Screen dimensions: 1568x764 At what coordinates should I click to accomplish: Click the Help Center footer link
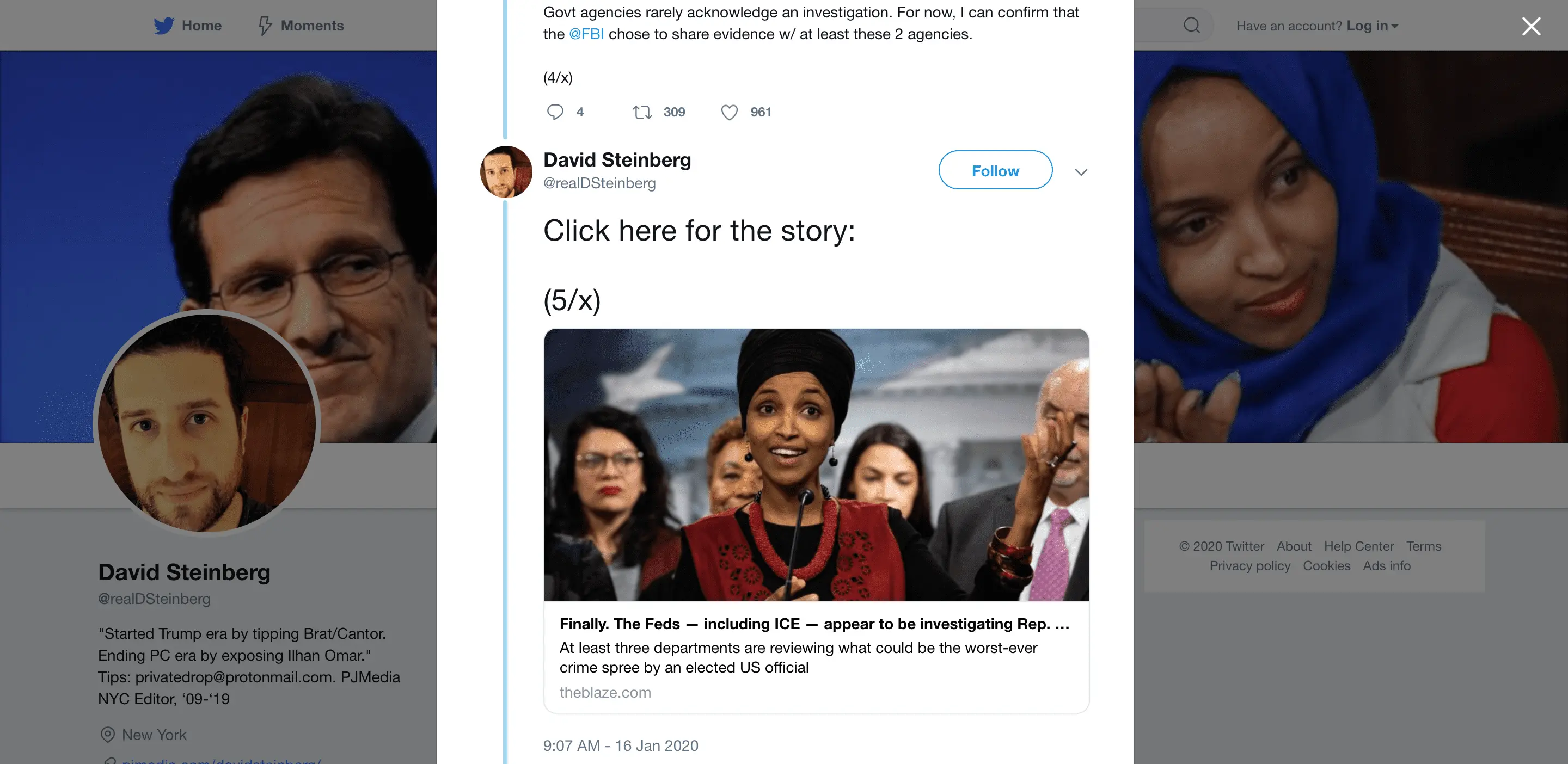coord(1358,546)
